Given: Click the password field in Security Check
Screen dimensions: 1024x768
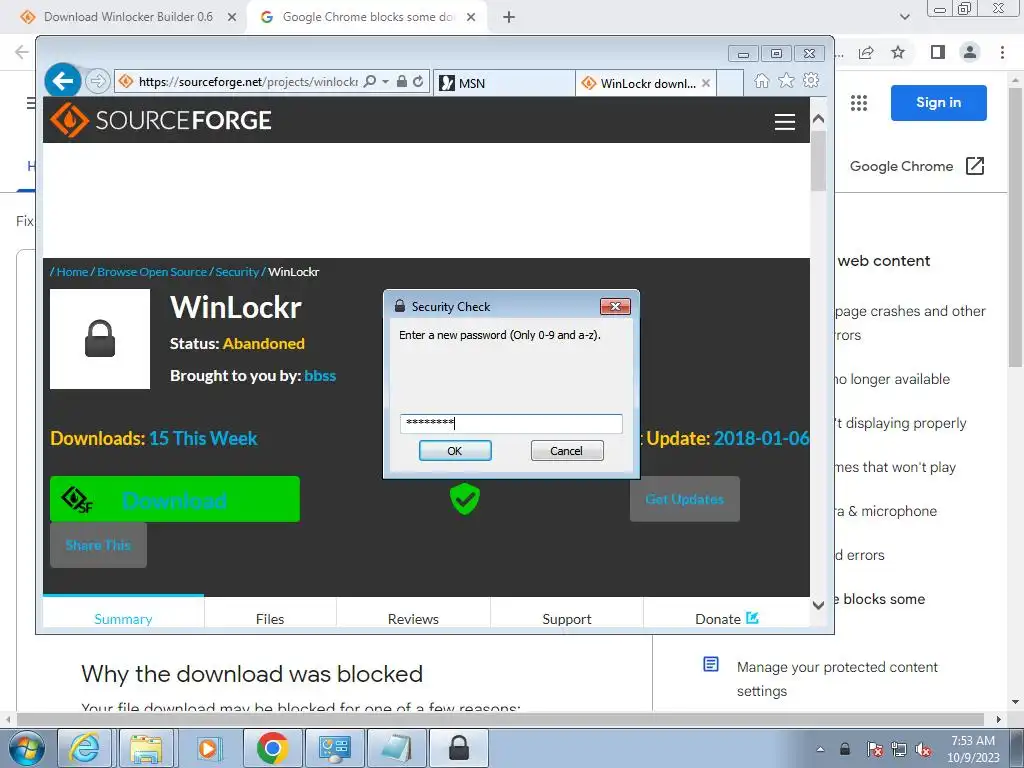Looking at the screenshot, I should (511, 423).
